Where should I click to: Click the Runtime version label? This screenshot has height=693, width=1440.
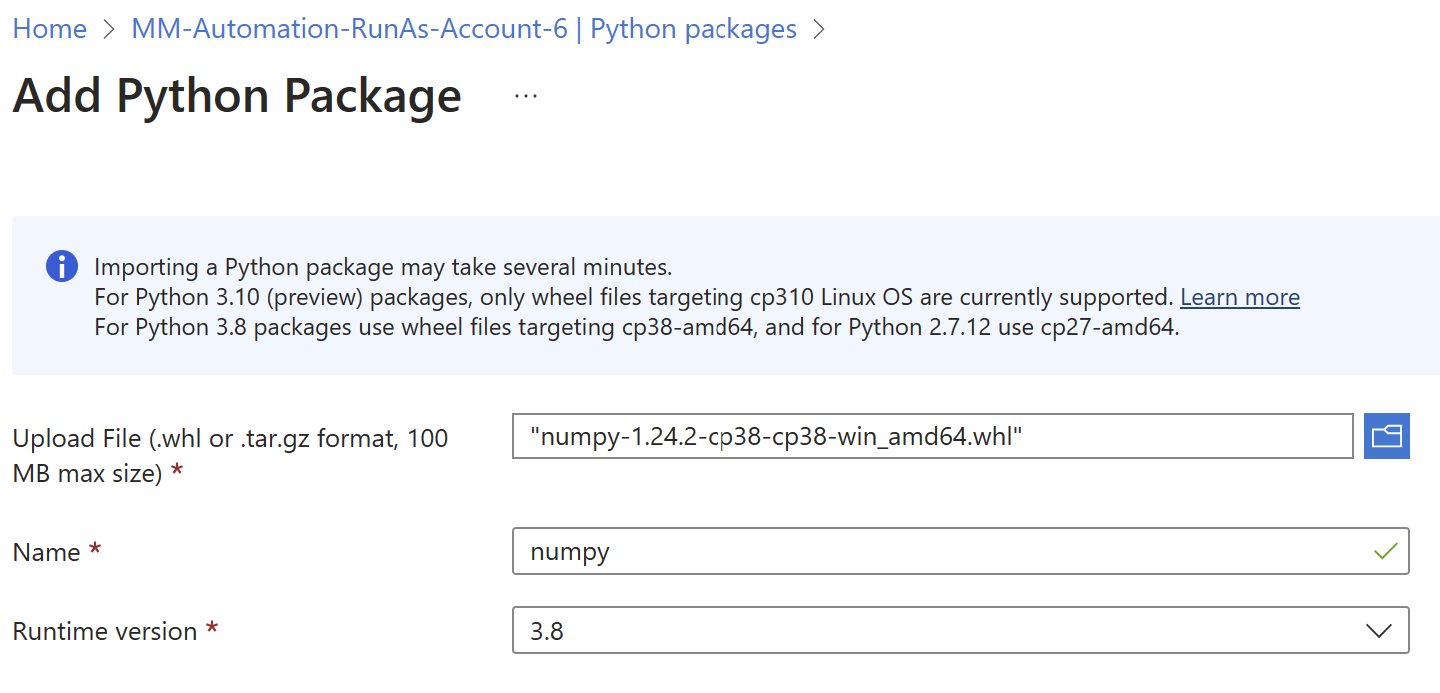point(104,631)
